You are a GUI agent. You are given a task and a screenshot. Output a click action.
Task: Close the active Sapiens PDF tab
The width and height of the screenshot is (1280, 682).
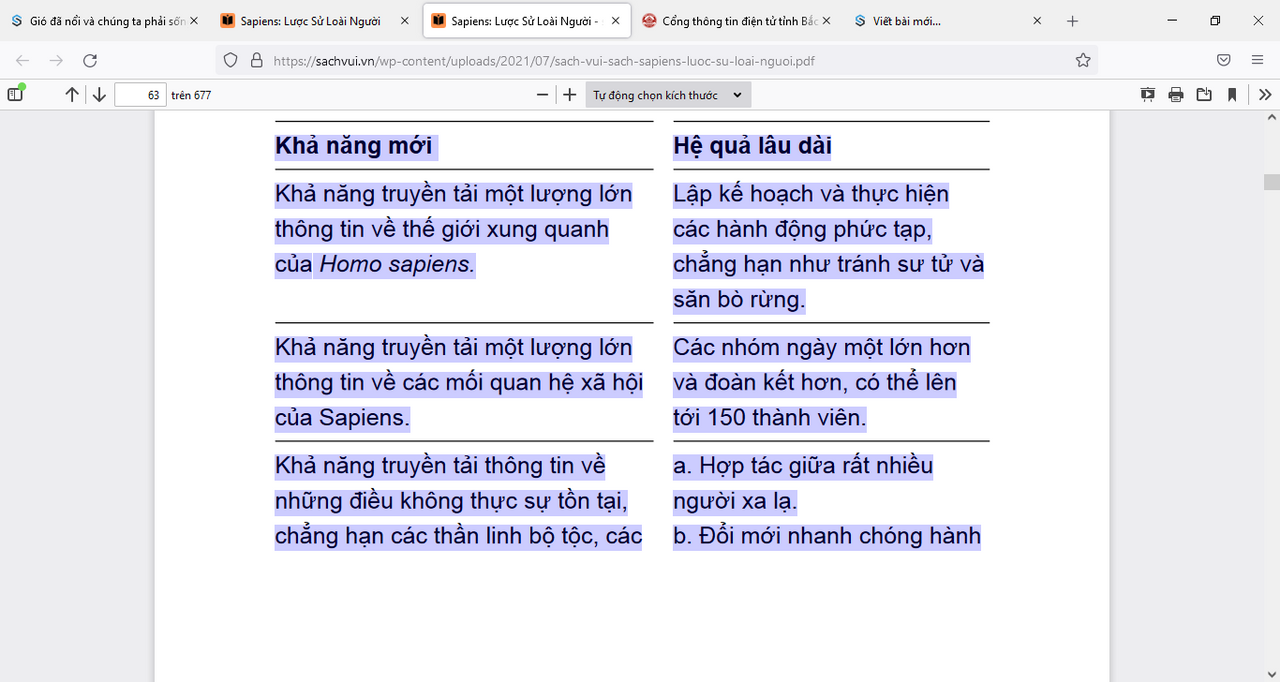[615, 20]
